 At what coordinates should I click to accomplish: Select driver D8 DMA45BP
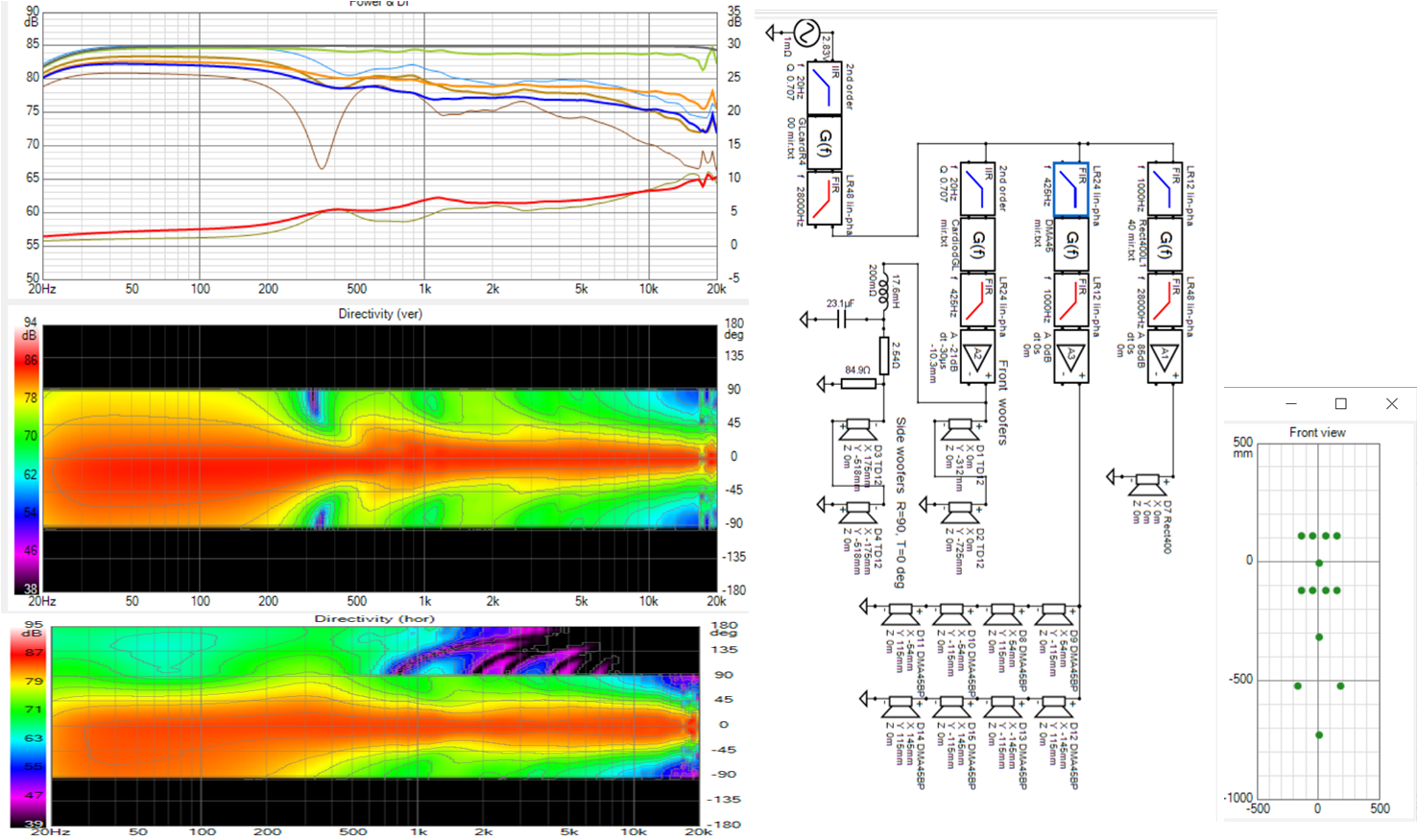1002,613
